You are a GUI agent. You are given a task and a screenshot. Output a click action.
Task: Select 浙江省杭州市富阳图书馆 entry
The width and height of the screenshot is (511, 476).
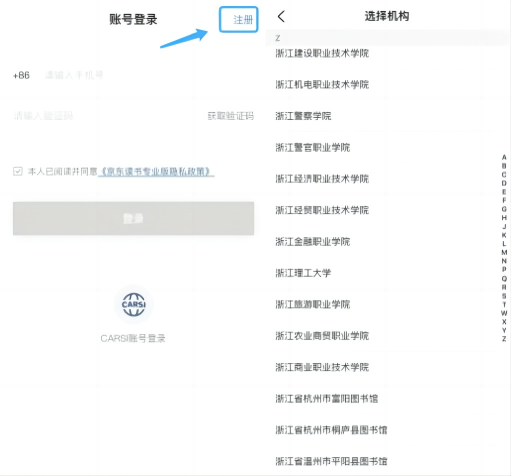(x=327, y=398)
